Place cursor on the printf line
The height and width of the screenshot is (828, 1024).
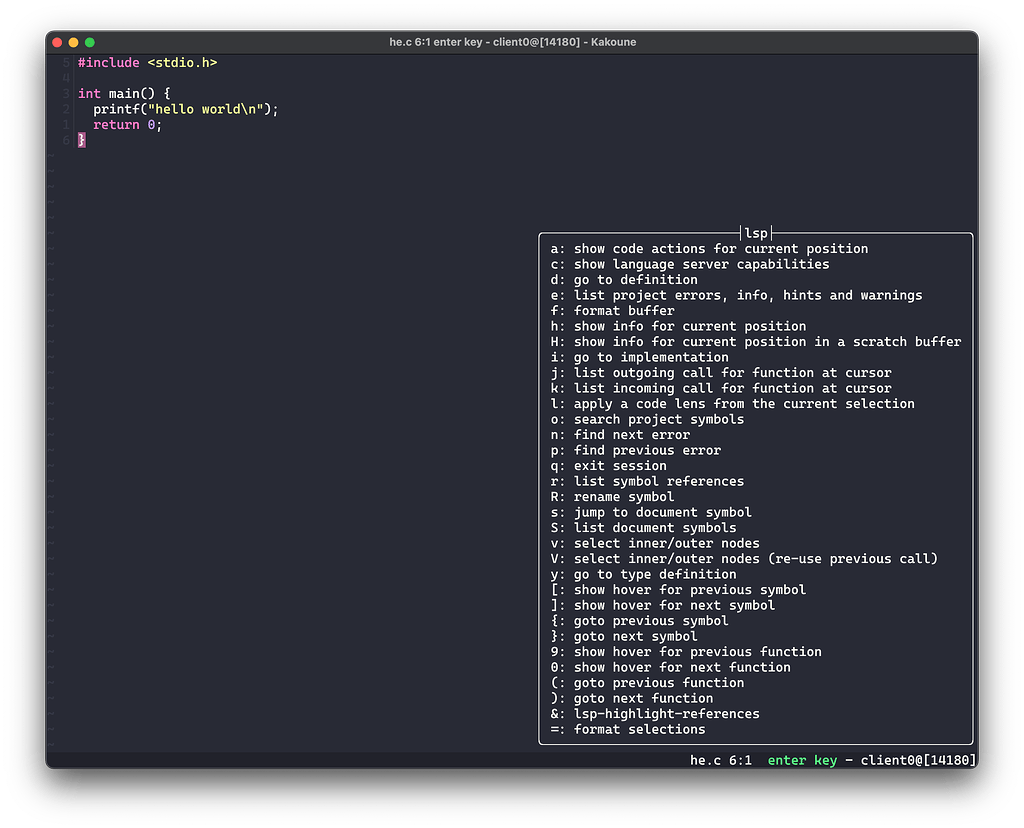pyautogui.click(x=180, y=109)
